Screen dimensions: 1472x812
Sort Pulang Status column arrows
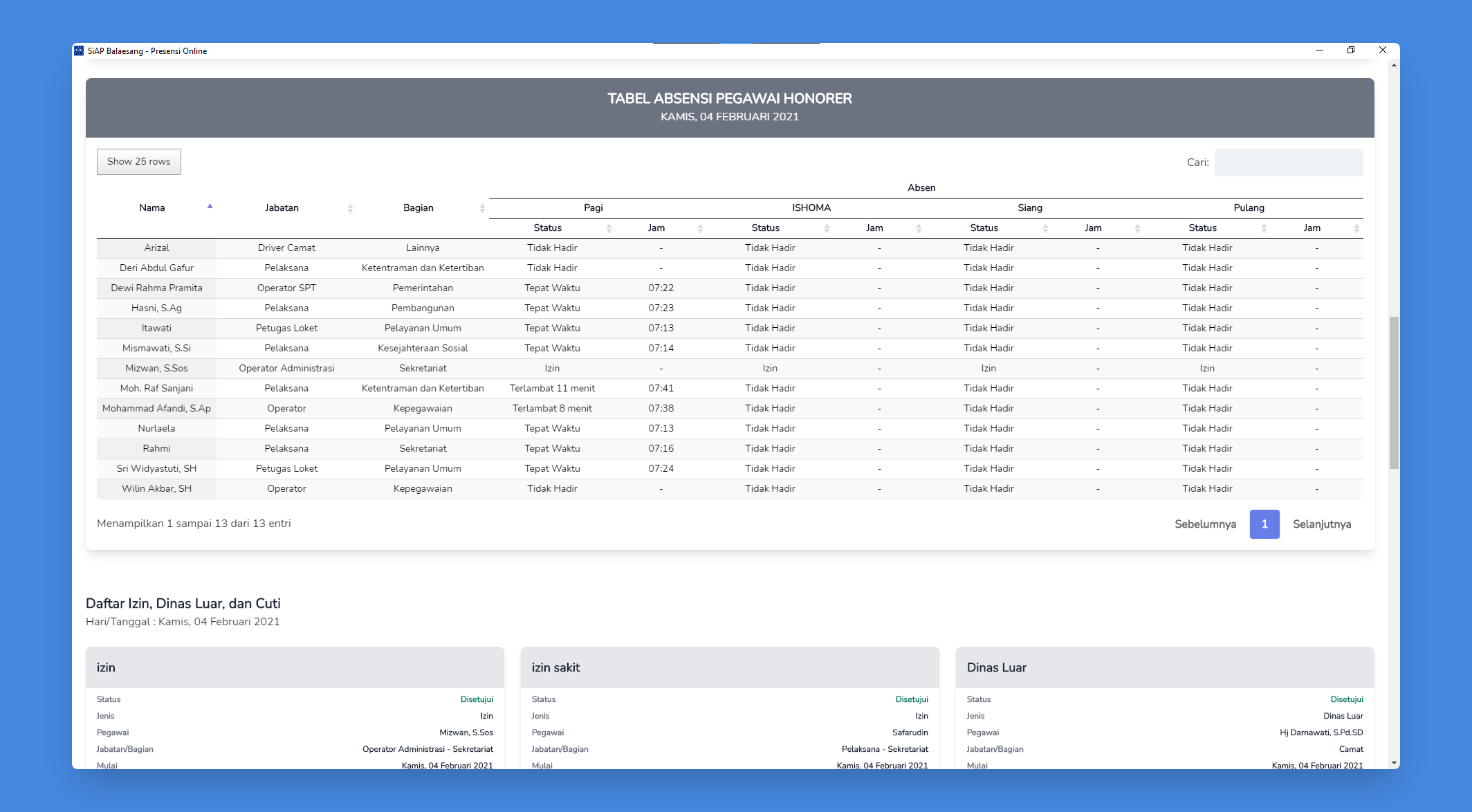[1264, 228]
